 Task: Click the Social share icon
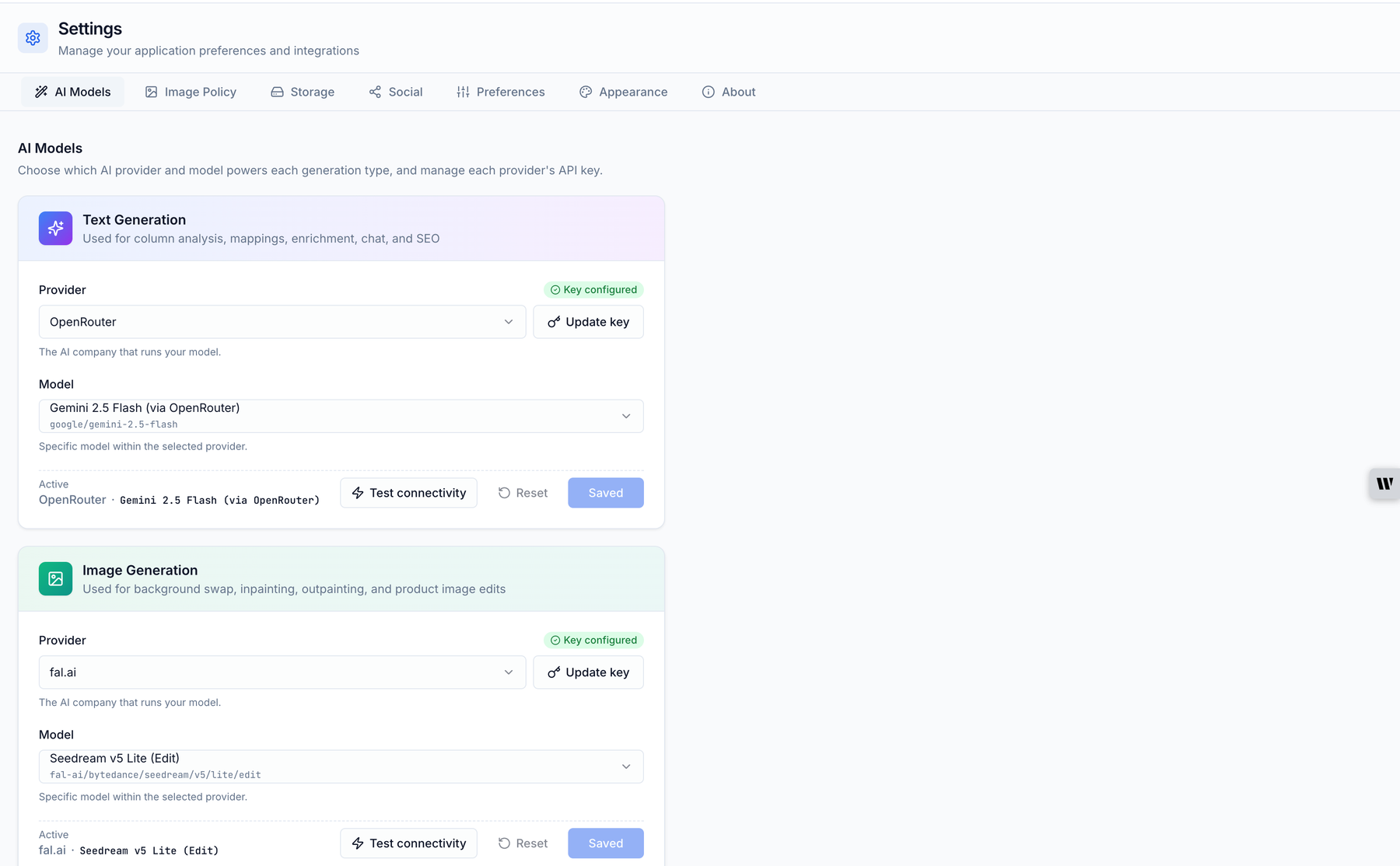[x=375, y=92]
